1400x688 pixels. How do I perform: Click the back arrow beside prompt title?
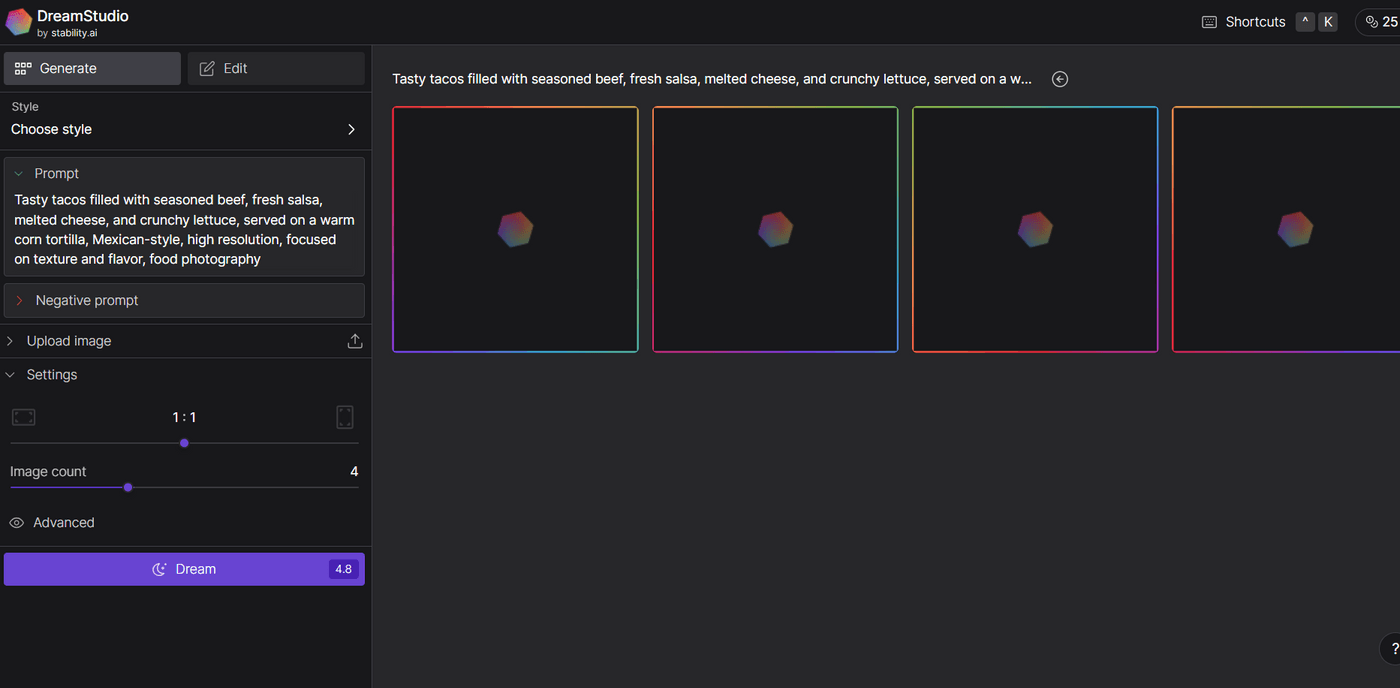click(x=1060, y=79)
